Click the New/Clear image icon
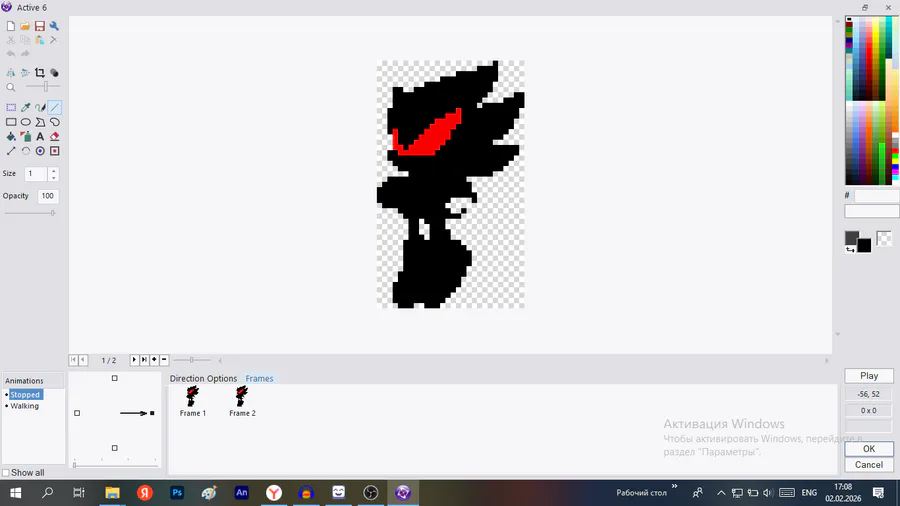This screenshot has height=506, width=900. 11,26
